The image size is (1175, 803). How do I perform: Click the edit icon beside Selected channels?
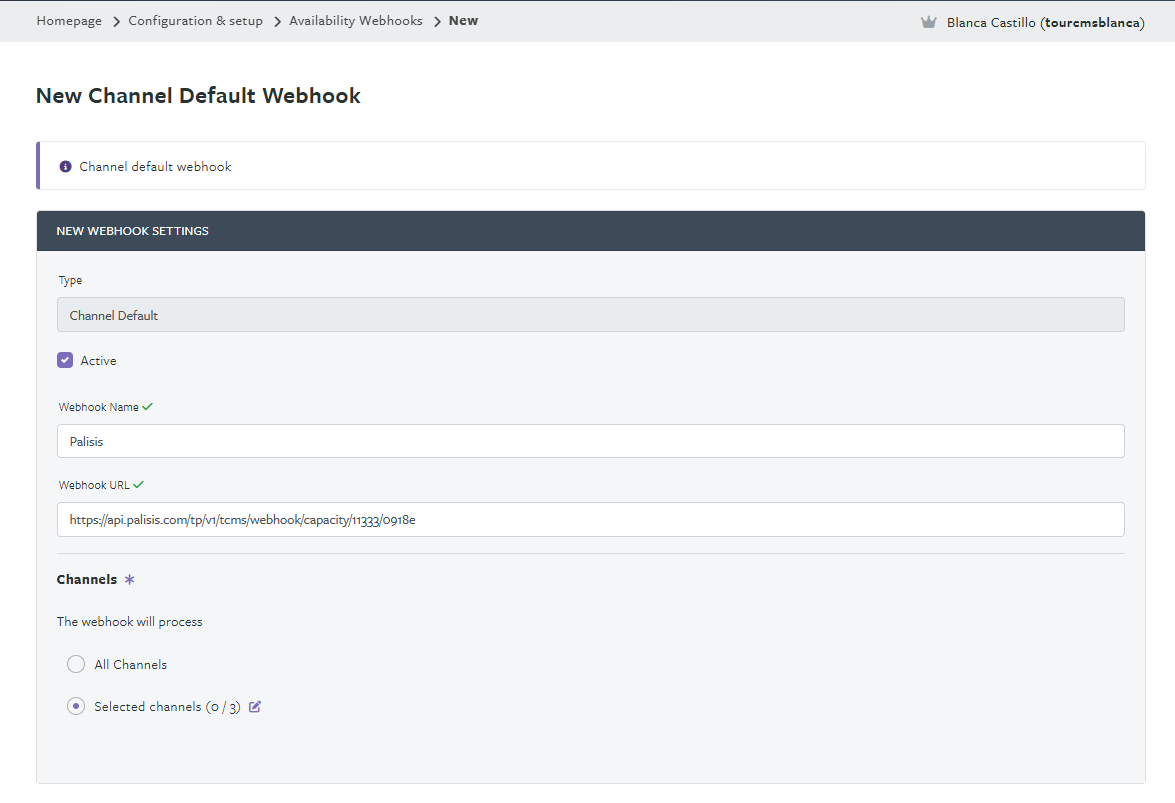point(255,706)
